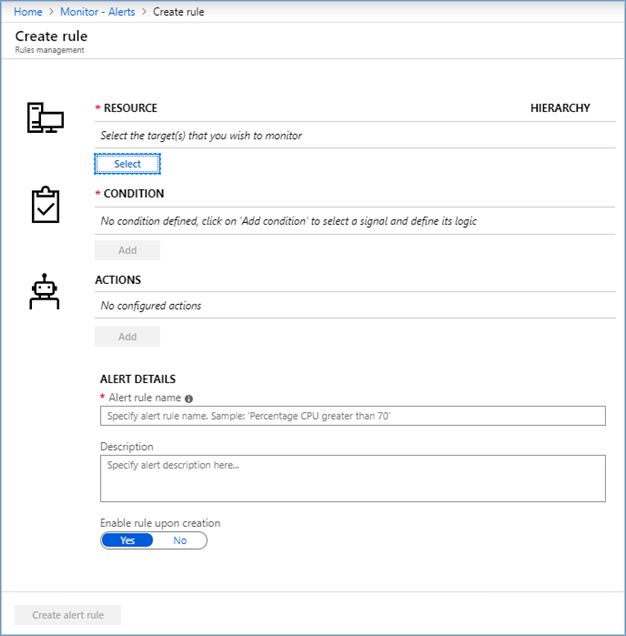626x636 pixels.
Task: Set Enable rule upon creation to Yes
Action: [127, 540]
